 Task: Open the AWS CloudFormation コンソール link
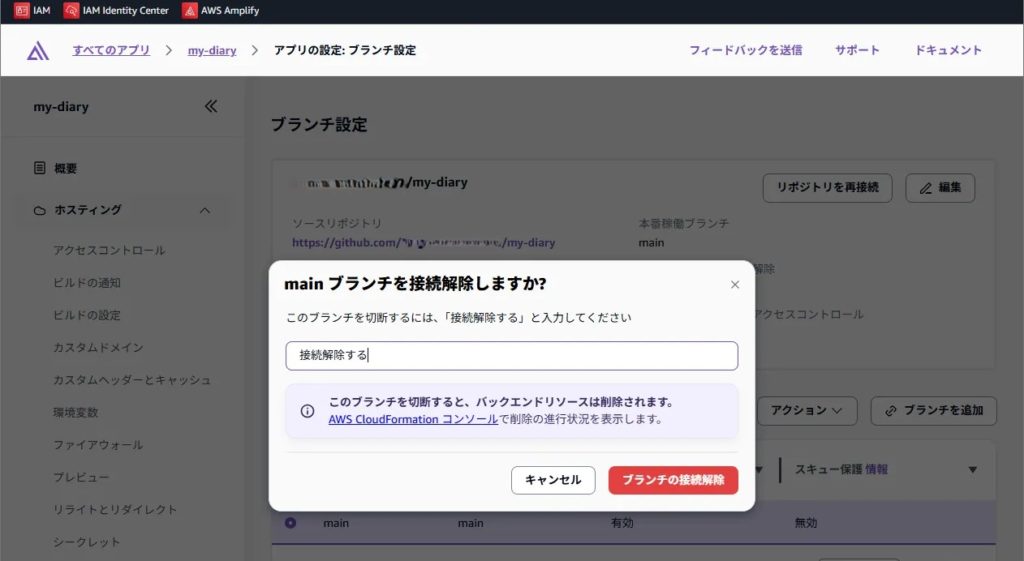coord(413,419)
